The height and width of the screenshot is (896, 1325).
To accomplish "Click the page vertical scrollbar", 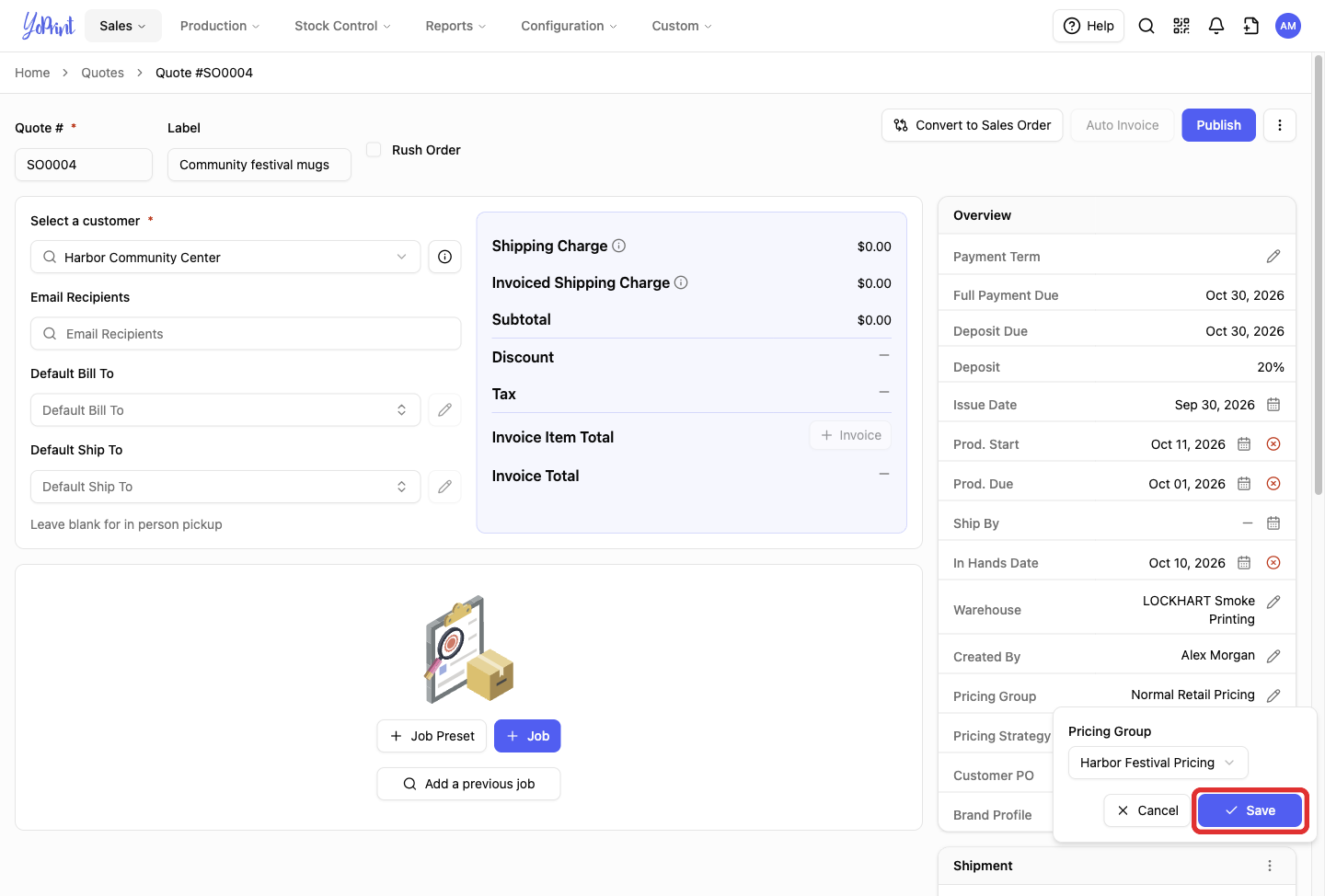I will click(x=1318, y=276).
